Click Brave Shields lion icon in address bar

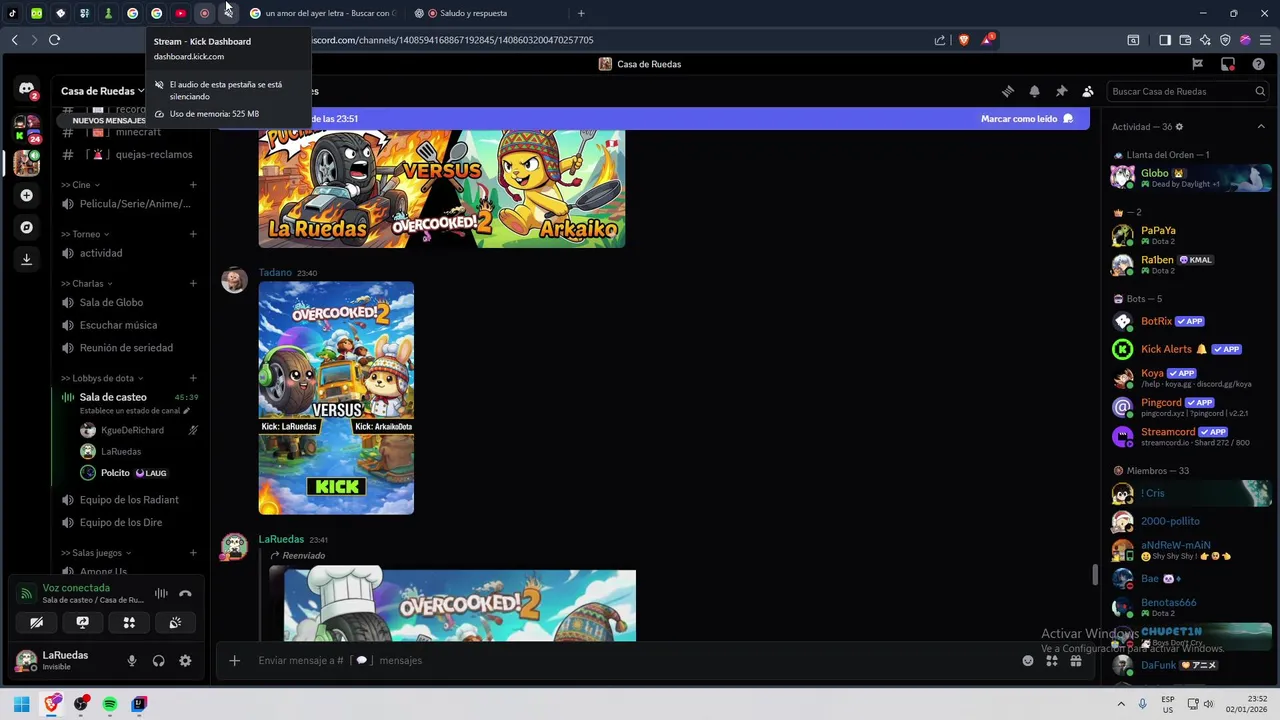pyautogui.click(x=964, y=40)
